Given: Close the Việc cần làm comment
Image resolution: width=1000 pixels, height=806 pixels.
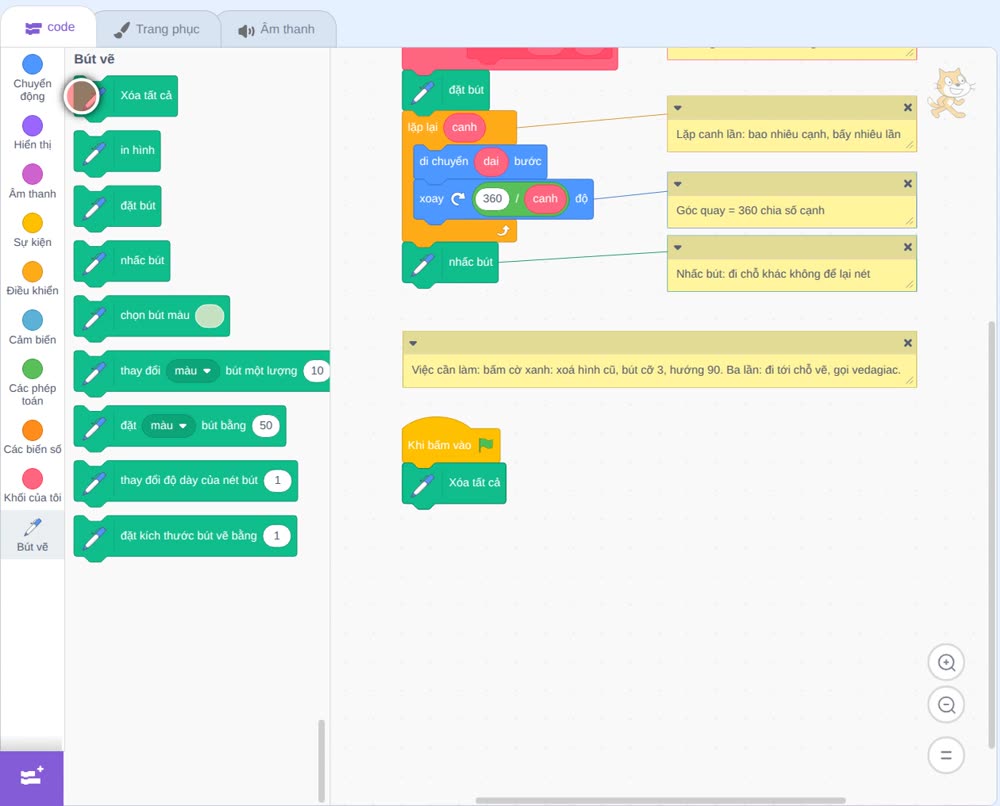Looking at the screenshot, I should tap(908, 343).
